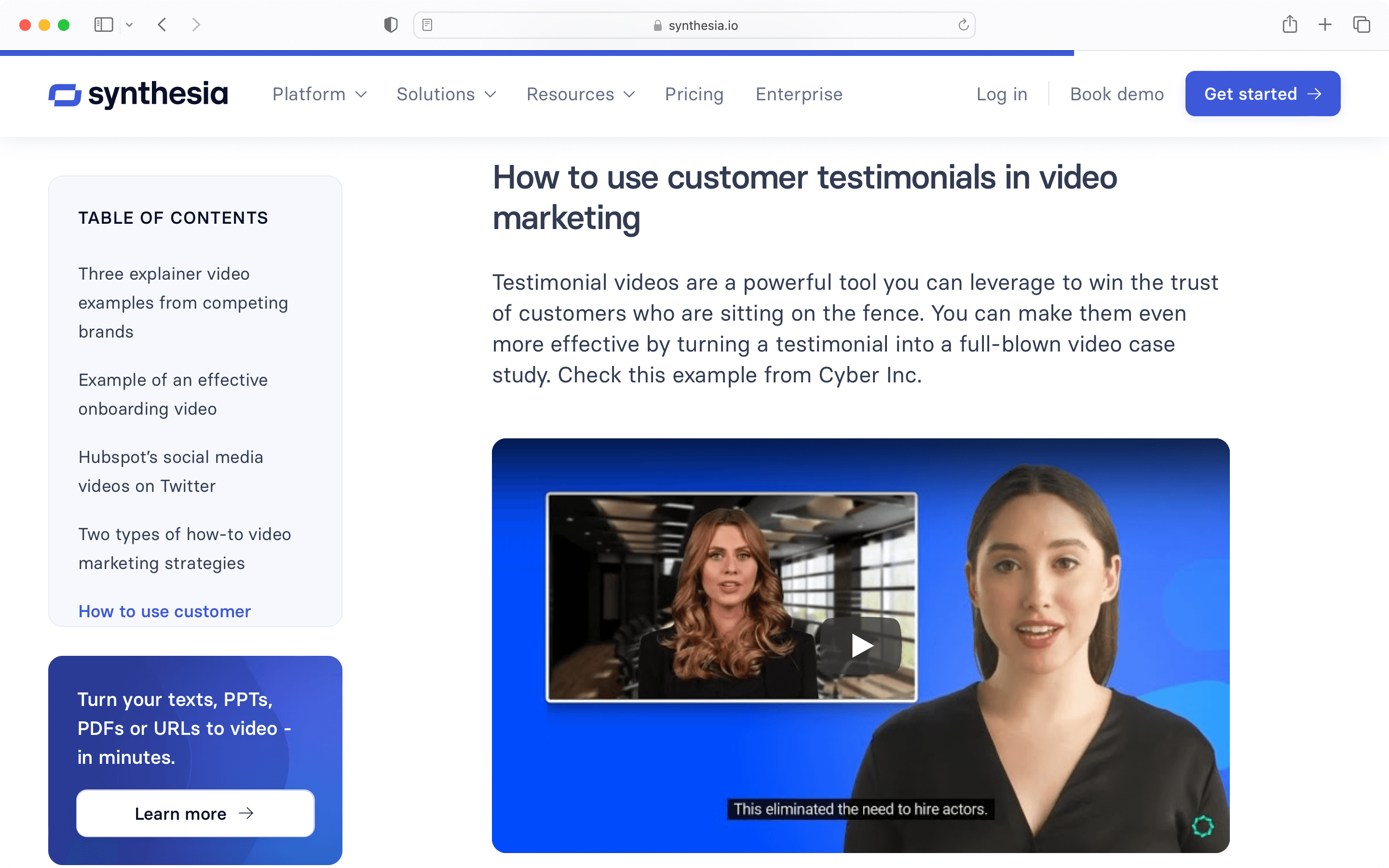1389x868 pixels.
Task: Click the Synthesia logo
Action: (138, 94)
